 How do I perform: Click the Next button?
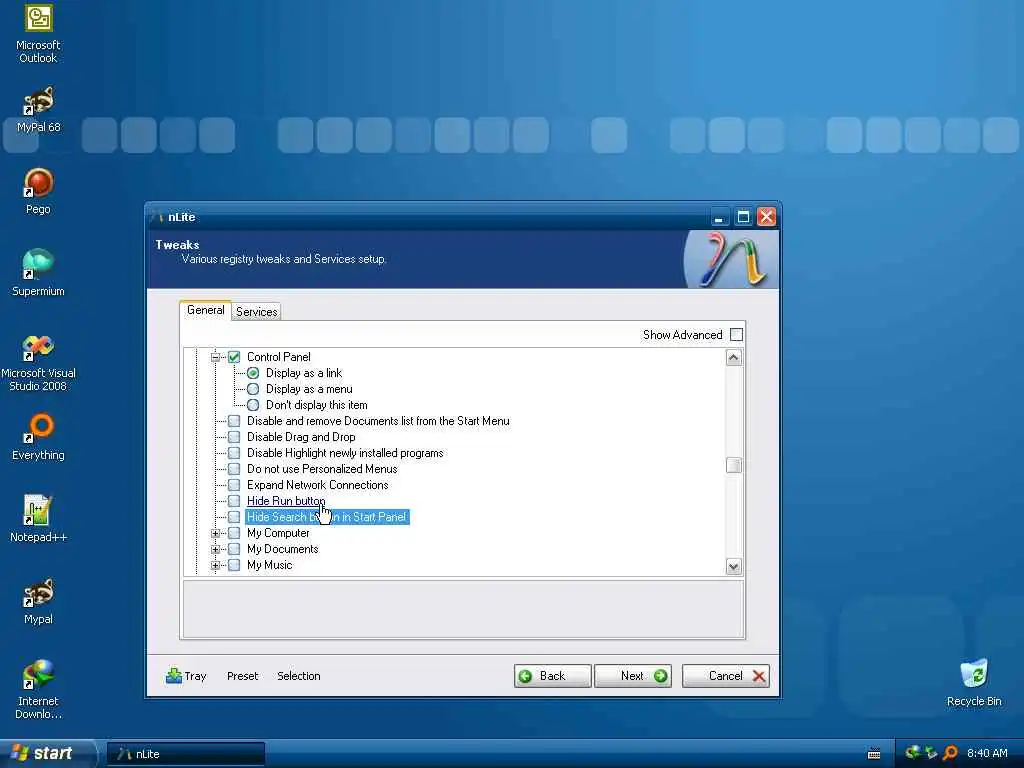[x=633, y=676]
